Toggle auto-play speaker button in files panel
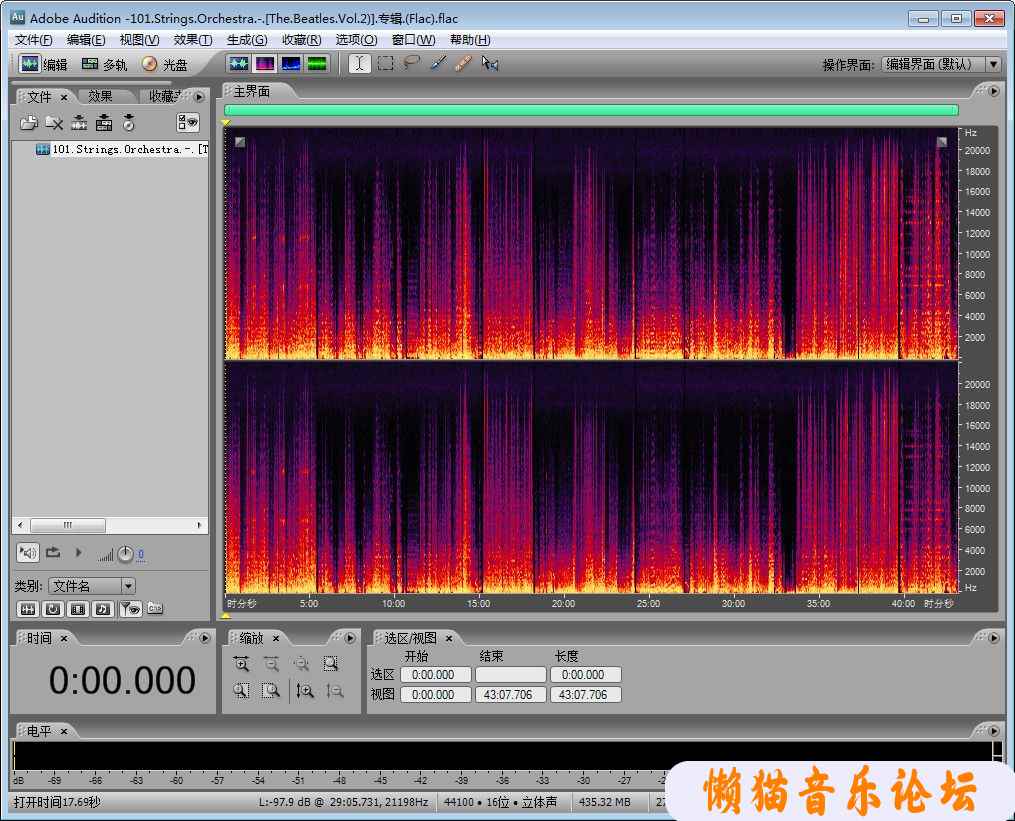This screenshot has height=821, width=1015. point(28,553)
